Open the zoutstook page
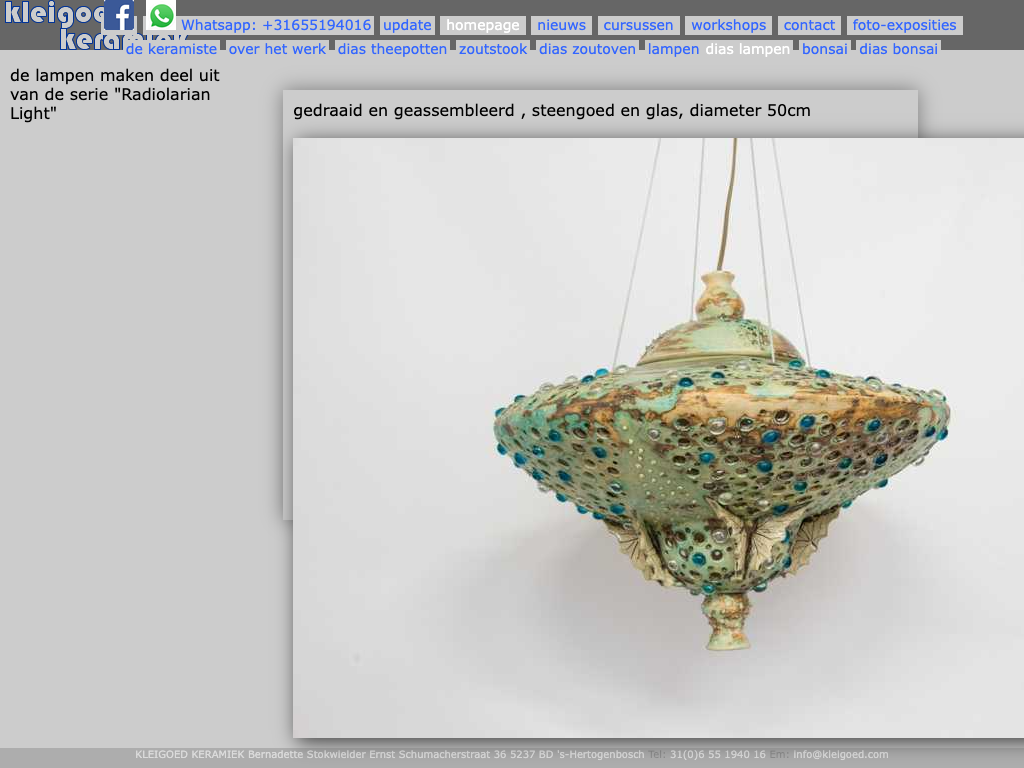This screenshot has width=1024, height=768. pos(493,49)
